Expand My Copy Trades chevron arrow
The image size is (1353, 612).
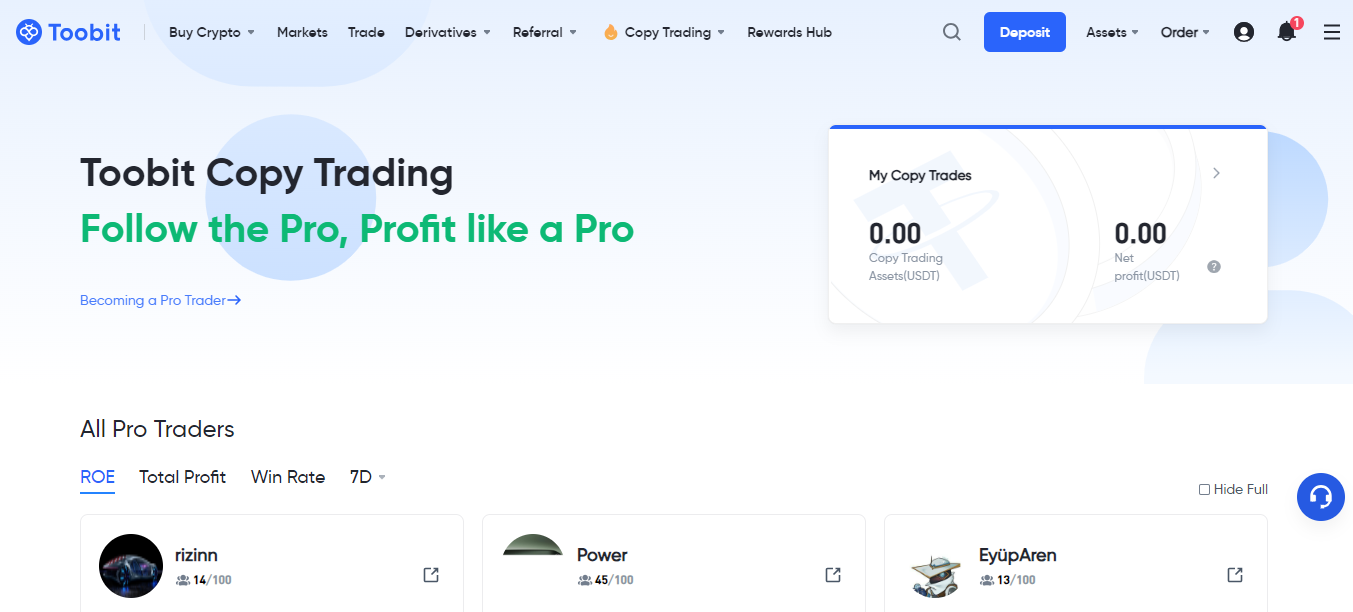pyautogui.click(x=1216, y=173)
